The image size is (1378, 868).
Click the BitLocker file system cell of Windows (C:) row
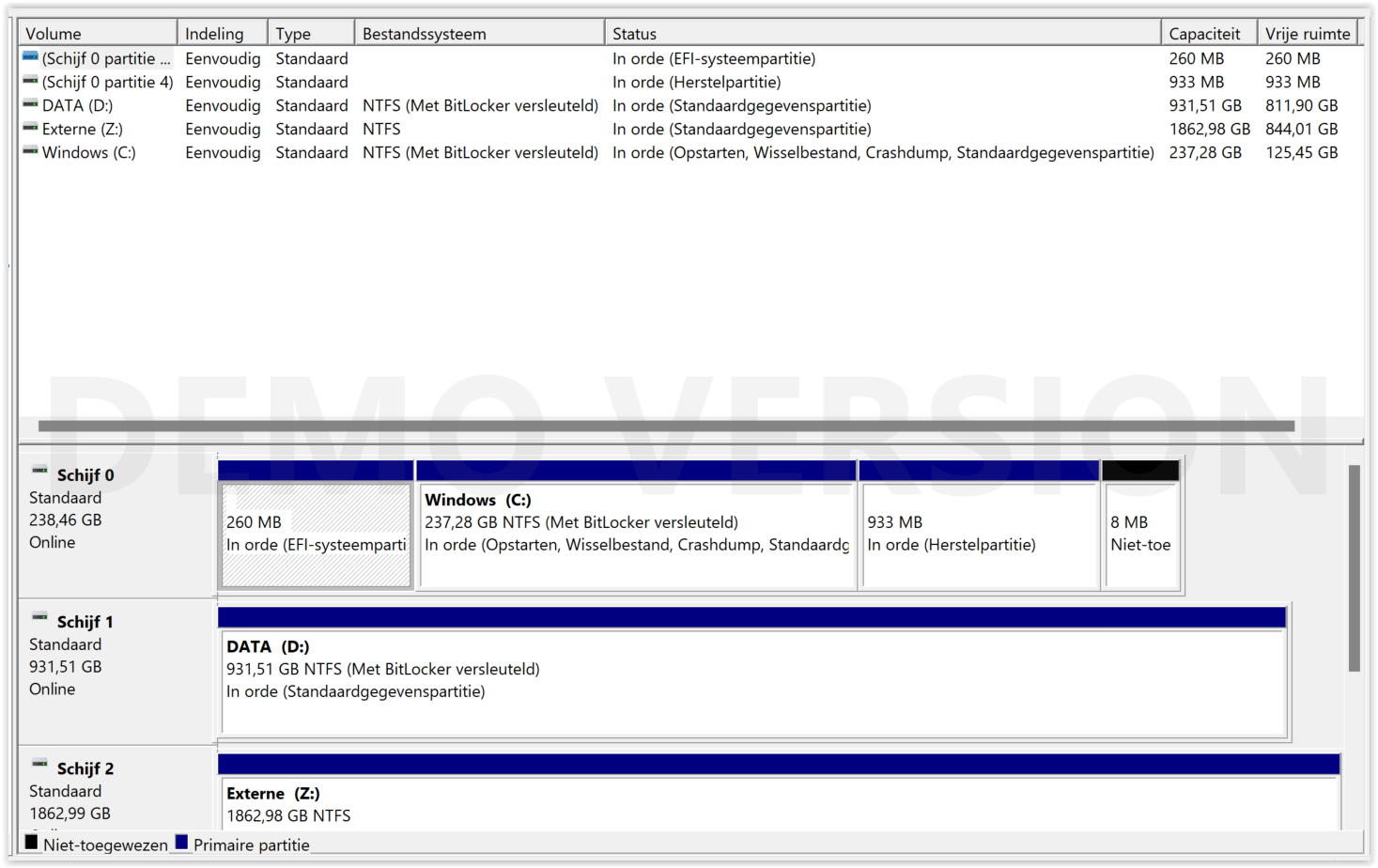(x=480, y=152)
